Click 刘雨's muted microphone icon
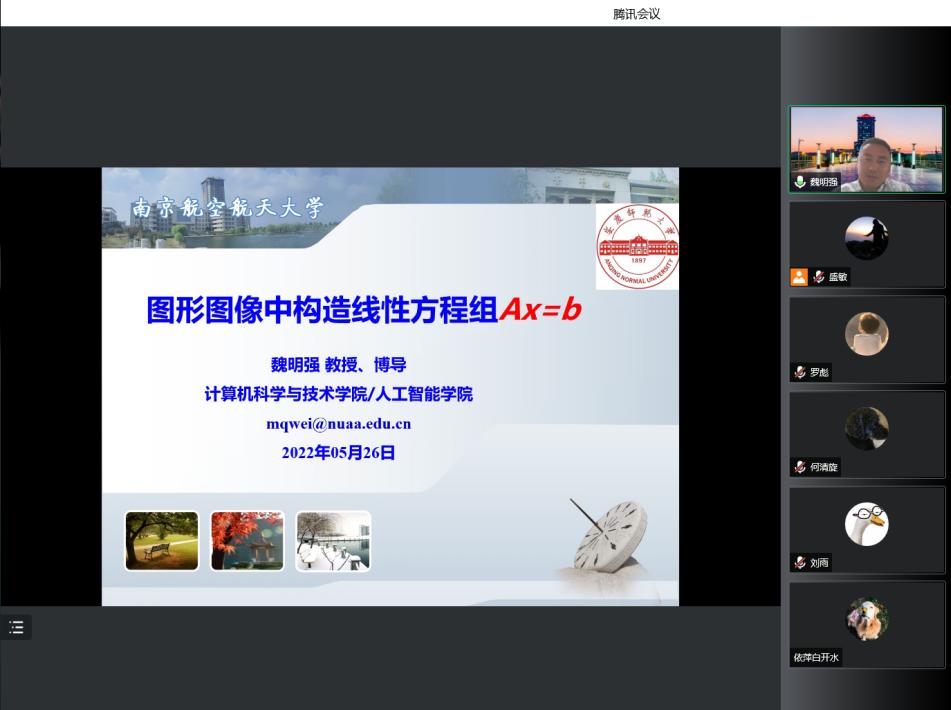 coord(800,563)
